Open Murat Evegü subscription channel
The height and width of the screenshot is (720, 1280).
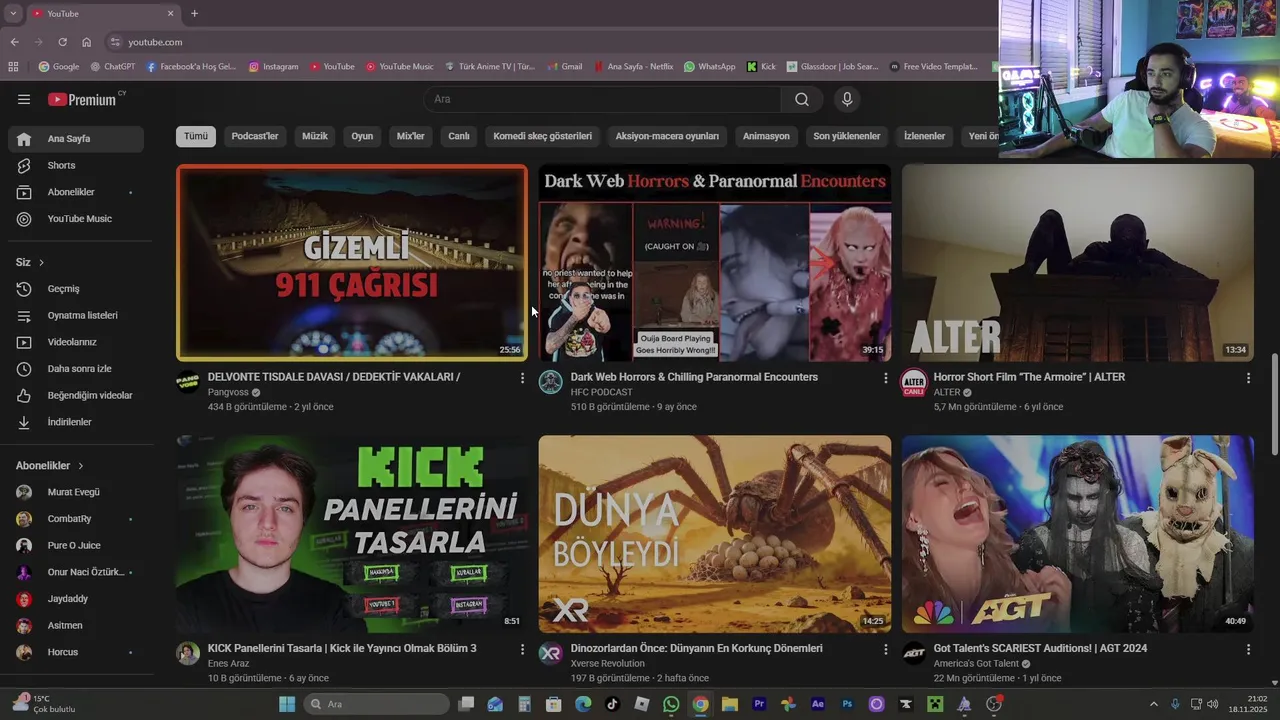pyautogui.click(x=76, y=492)
